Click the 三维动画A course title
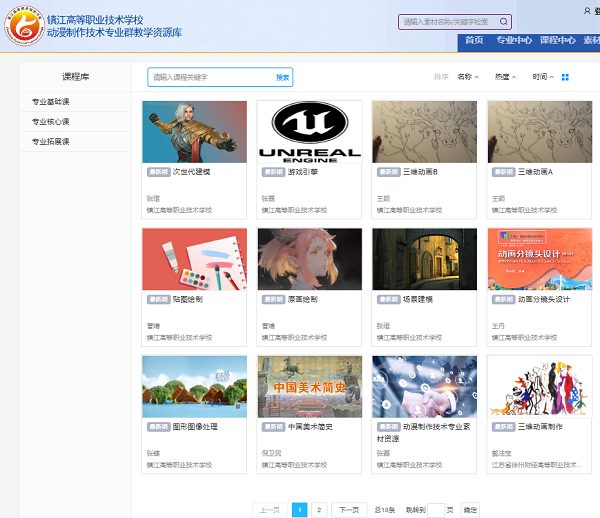The height and width of the screenshot is (518, 600). (535, 172)
